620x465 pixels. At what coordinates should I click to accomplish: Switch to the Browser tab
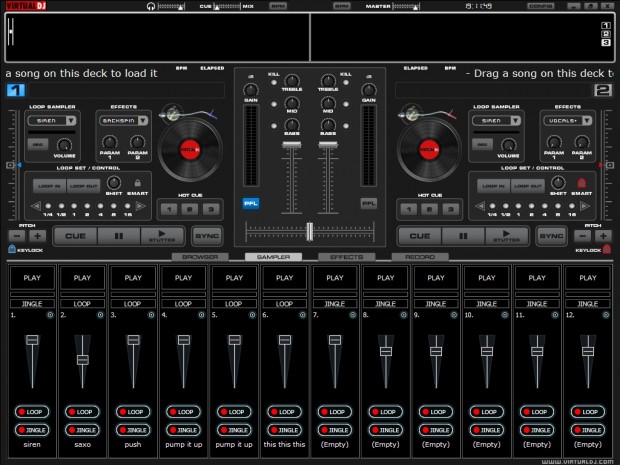(x=200, y=257)
